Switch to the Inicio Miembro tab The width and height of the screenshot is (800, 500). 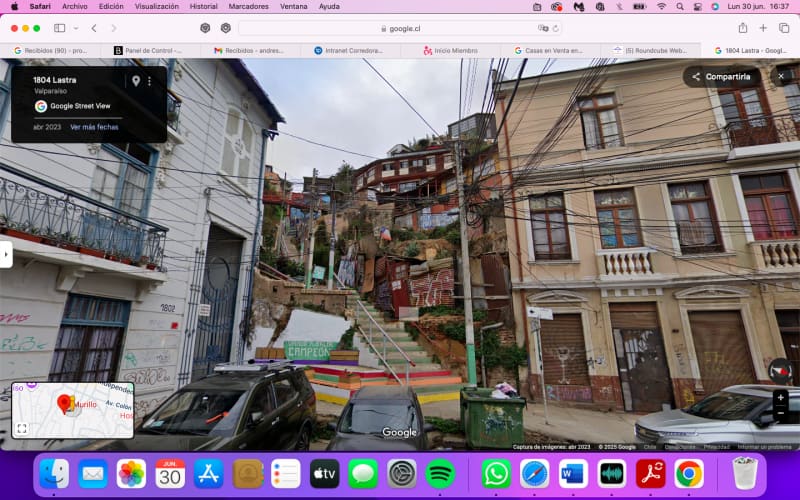(x=451, y=51)
